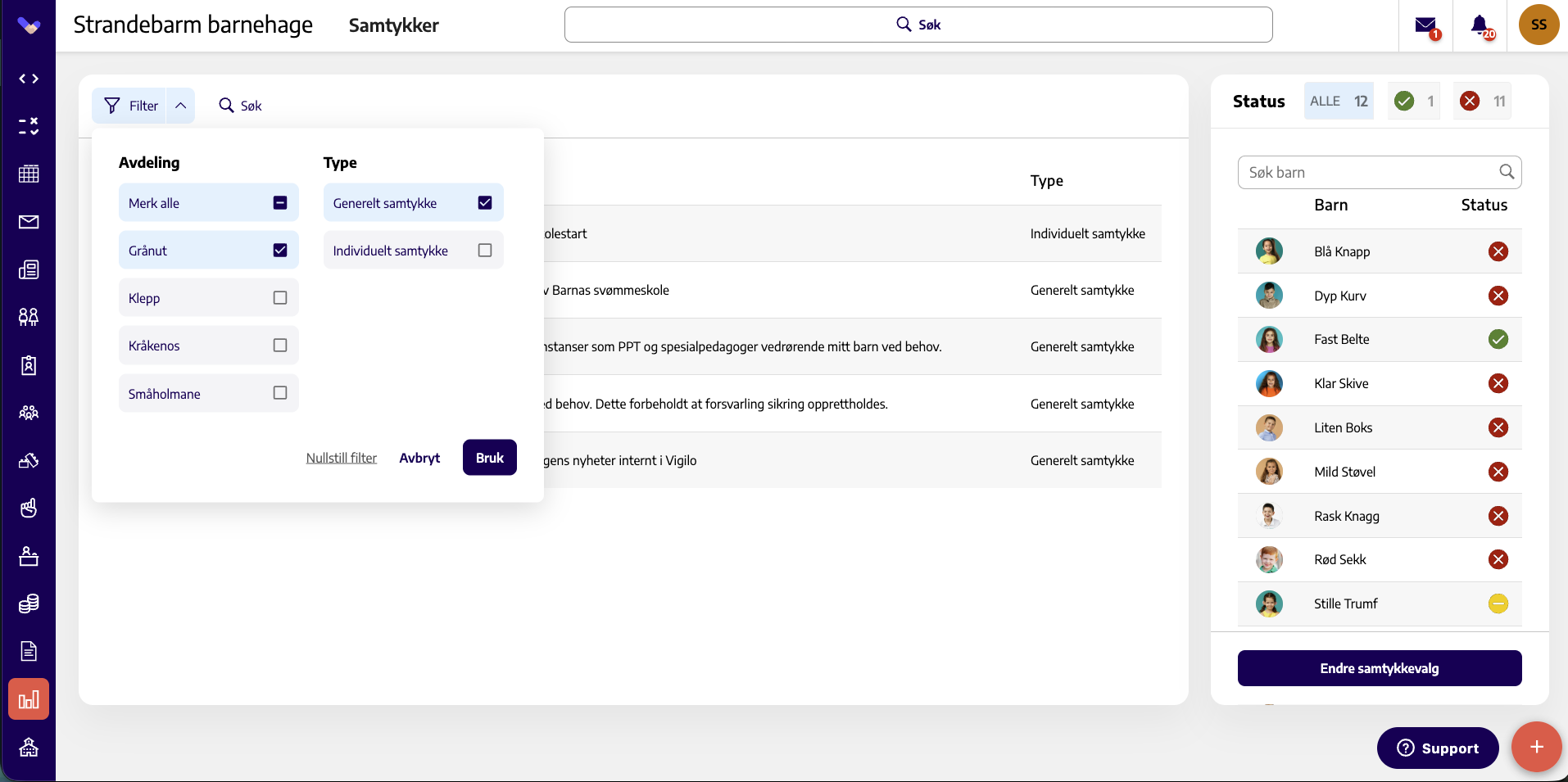The image size is (1568, 782).
Task: Click yellow status icon for Stille Trumf
Action: 1498,603
